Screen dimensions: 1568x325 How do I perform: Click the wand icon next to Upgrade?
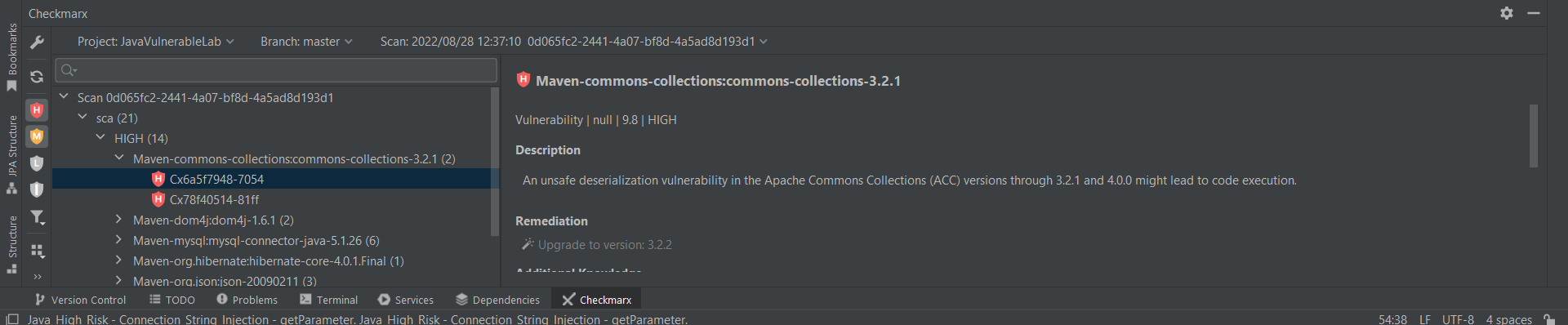click(x=528, y=244)
